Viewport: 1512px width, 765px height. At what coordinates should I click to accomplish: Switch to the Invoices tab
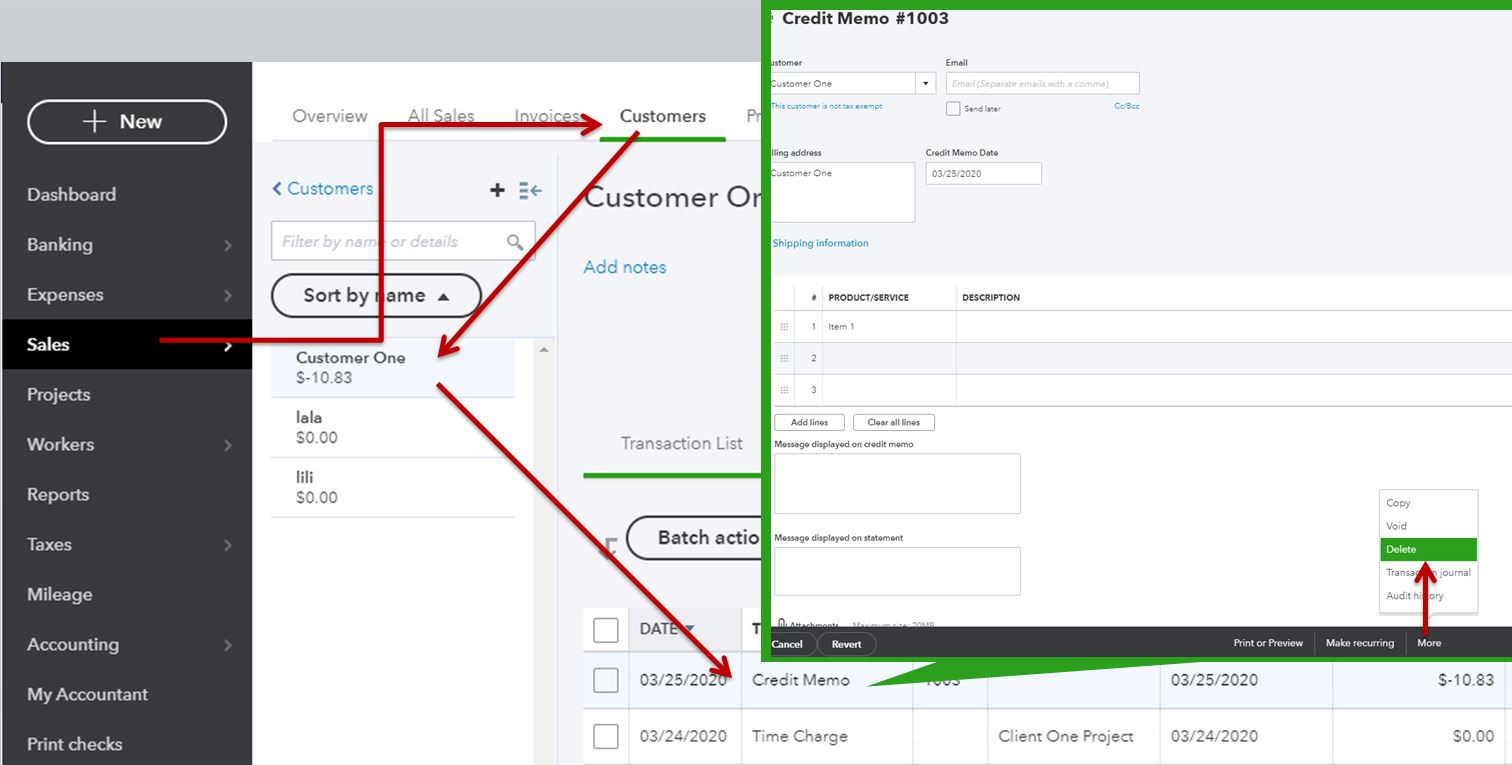[x=547, y=116]
